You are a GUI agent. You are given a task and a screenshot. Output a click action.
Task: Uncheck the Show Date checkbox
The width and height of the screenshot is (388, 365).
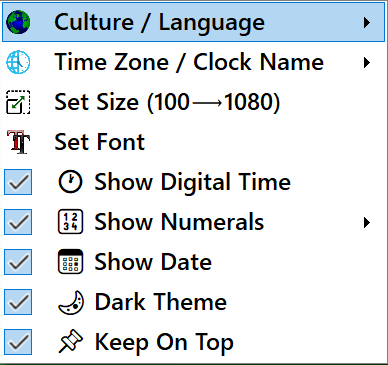point(18,262)
